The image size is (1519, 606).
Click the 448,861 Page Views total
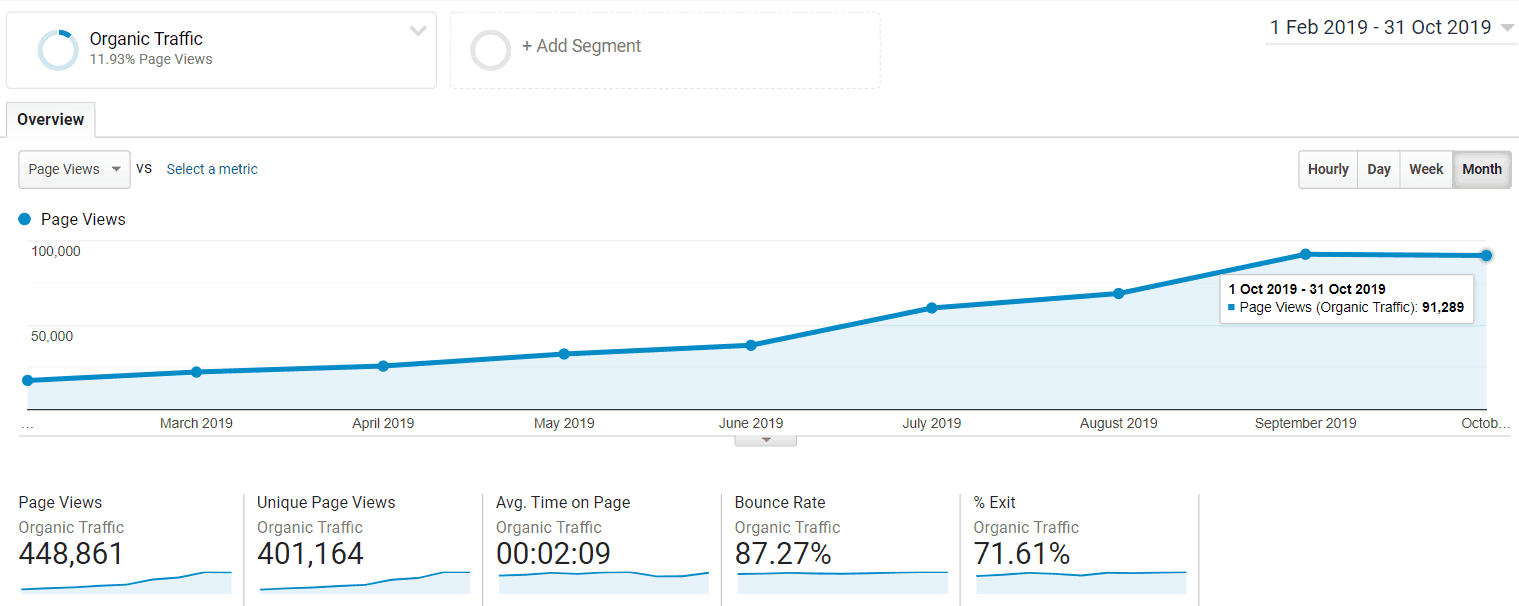[71, 553]
